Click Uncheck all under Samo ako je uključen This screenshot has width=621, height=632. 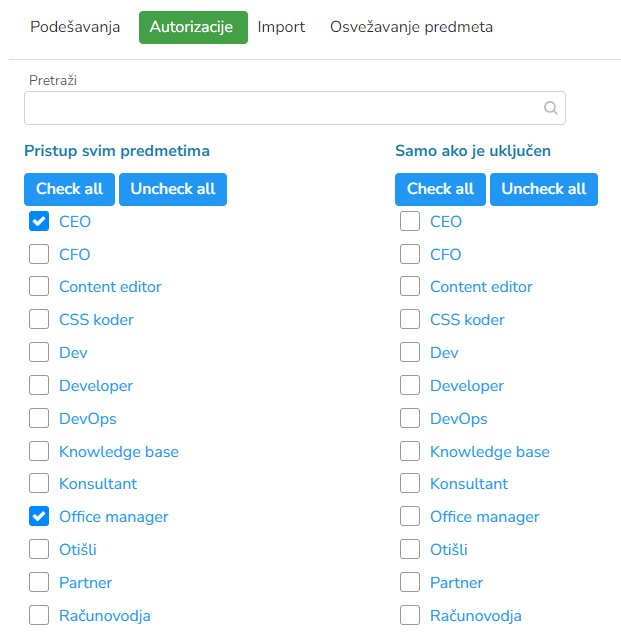[544, 189]
